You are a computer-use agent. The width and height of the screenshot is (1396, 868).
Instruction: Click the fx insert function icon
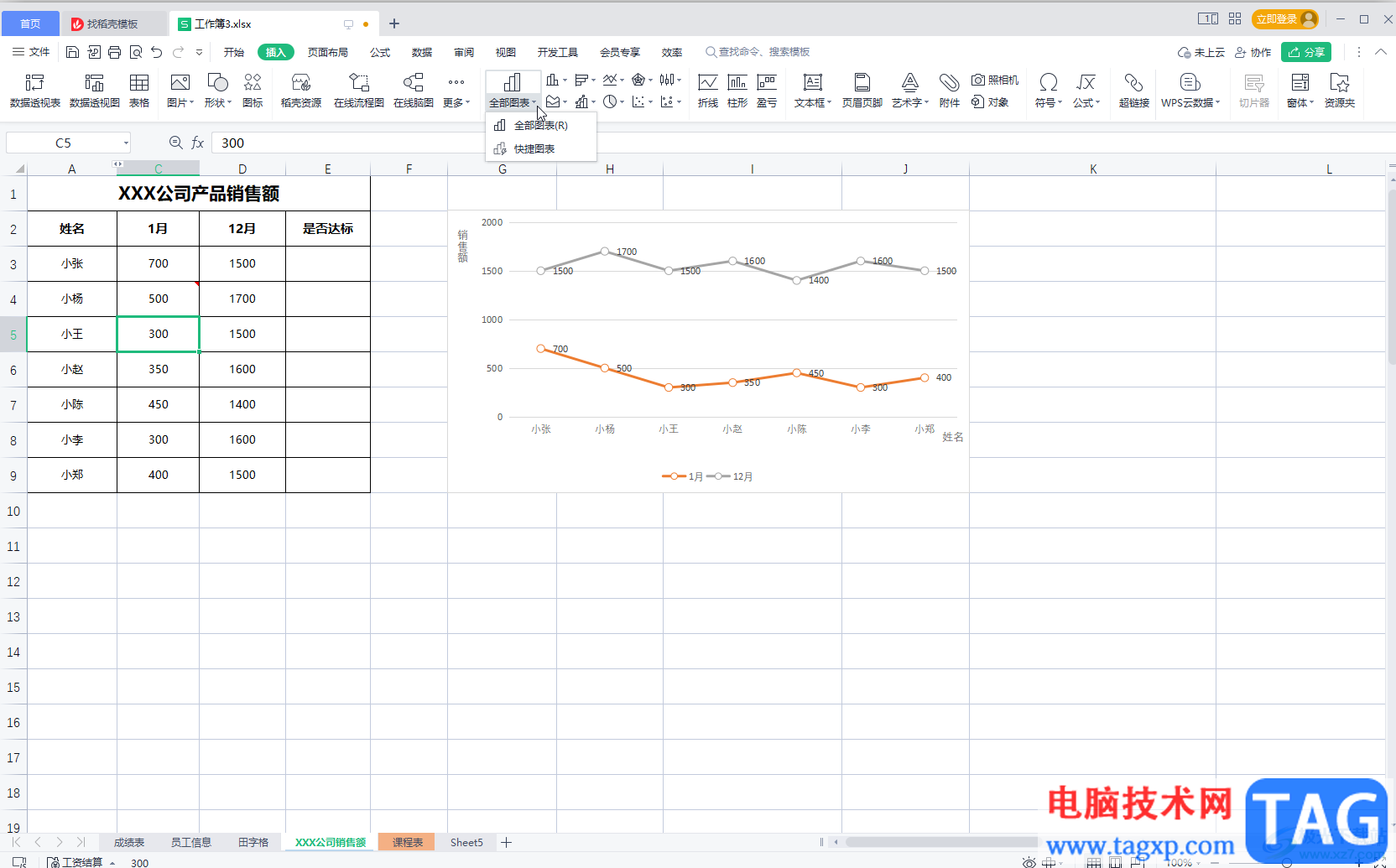(198, 143)
